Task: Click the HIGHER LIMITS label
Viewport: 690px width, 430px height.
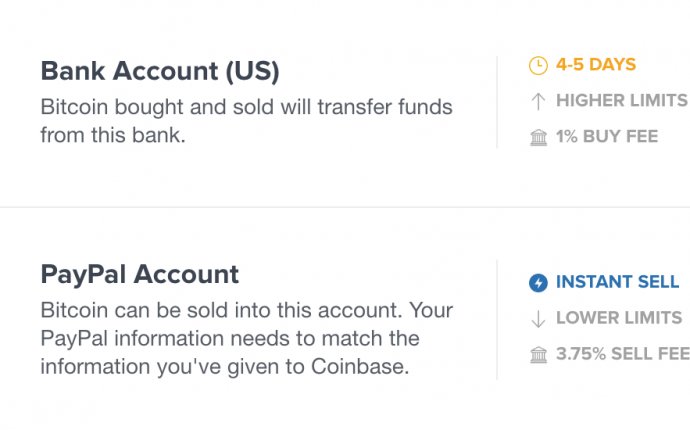Action: (622, 100)
